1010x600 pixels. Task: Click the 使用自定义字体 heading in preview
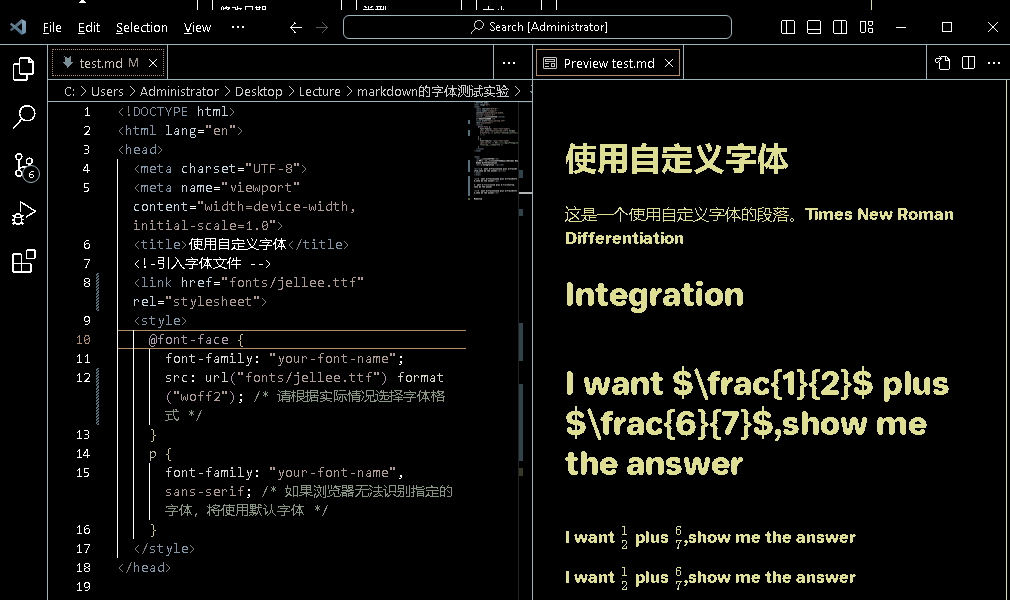tap(676, 159)
